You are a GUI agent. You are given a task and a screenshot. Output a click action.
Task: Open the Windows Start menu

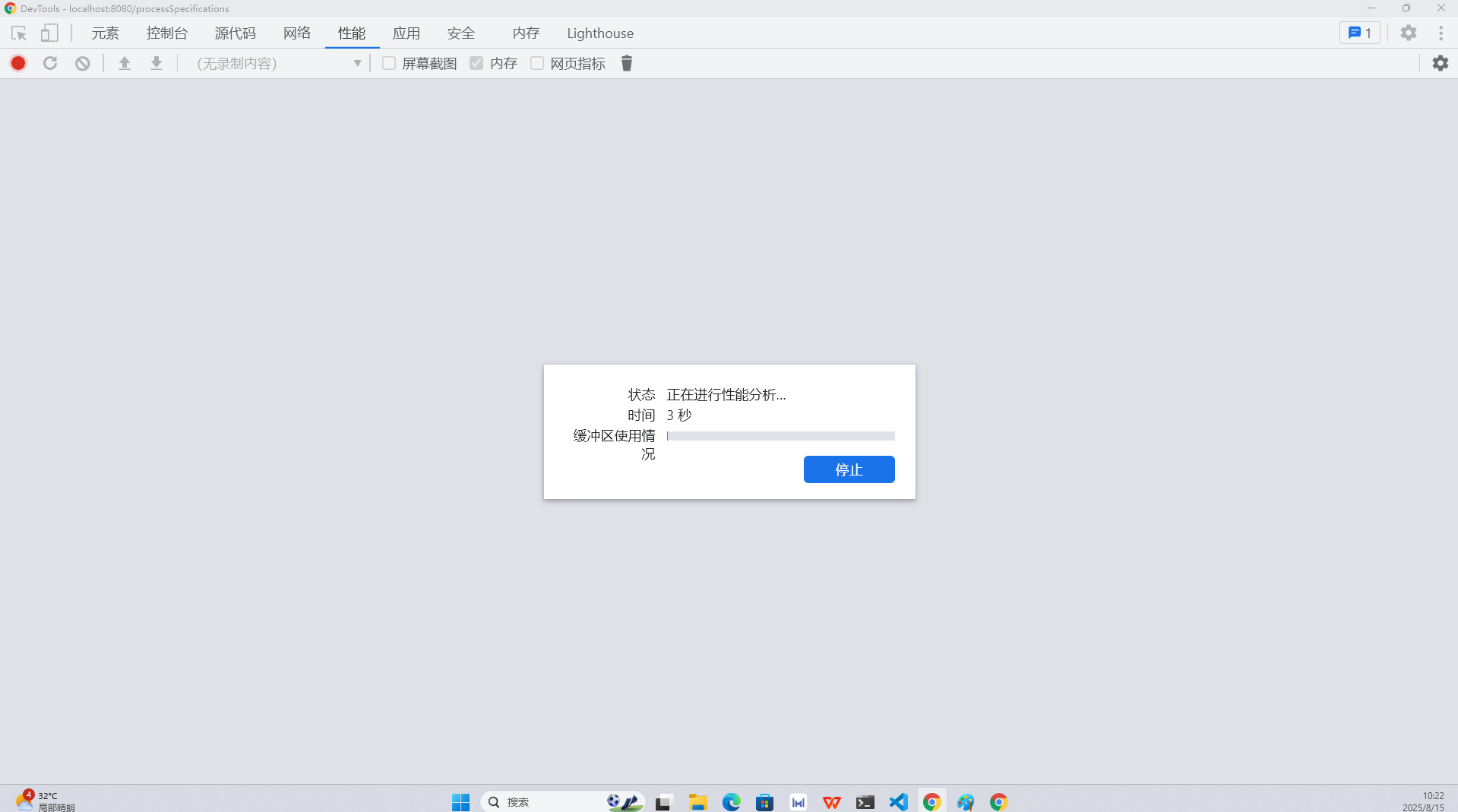pos(461,801)
